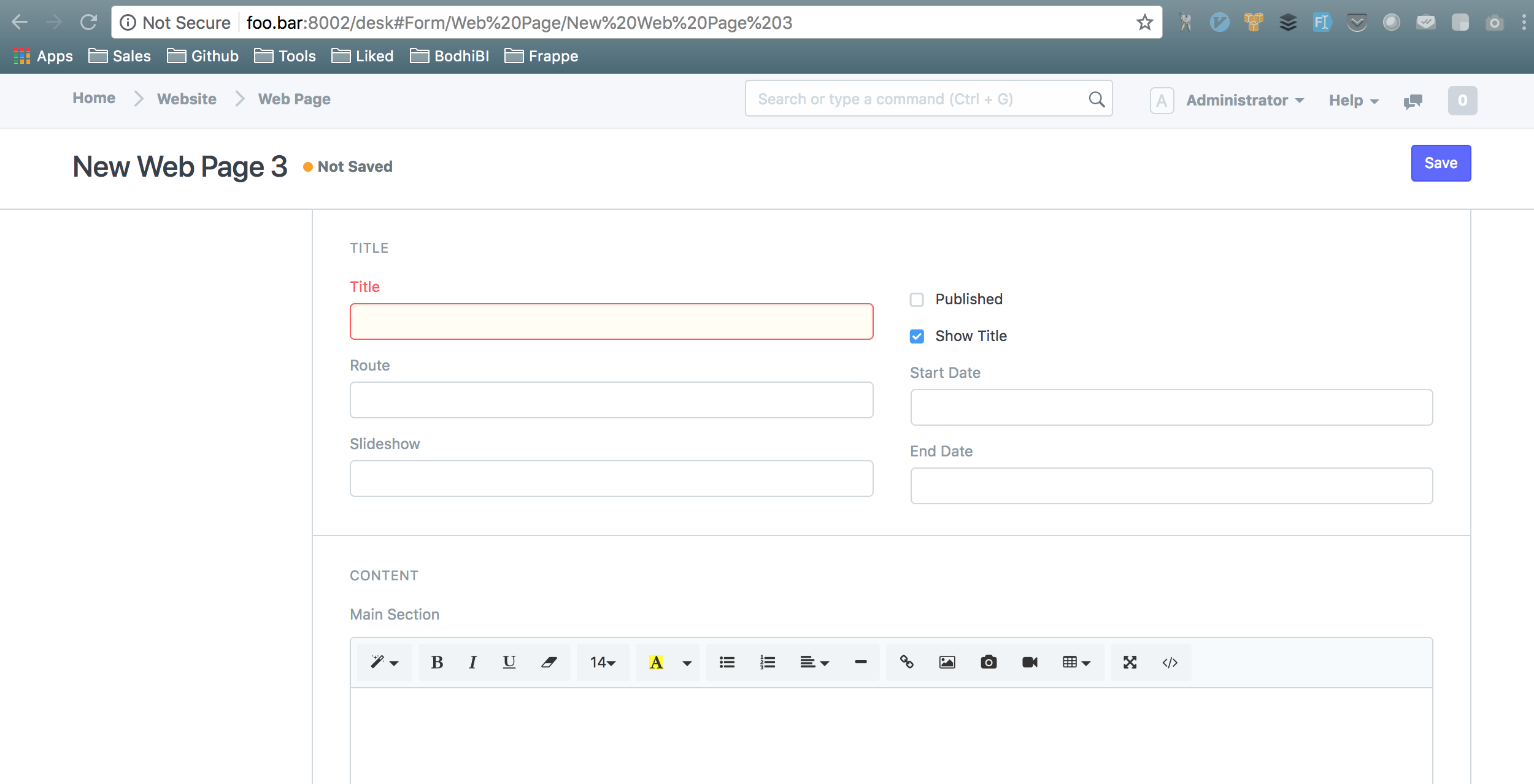Click the Save button
Screen dimensions: 1534x784
pos(1441,163)
